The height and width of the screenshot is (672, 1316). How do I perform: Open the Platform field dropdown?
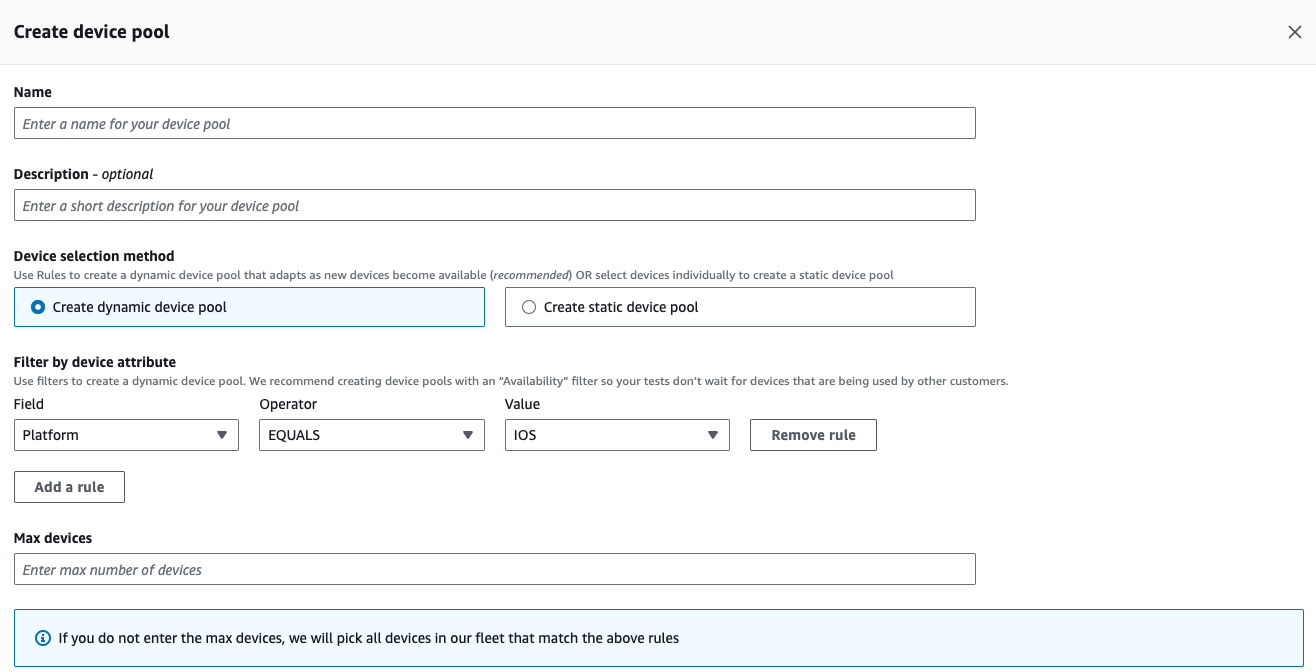pos(126,435)
